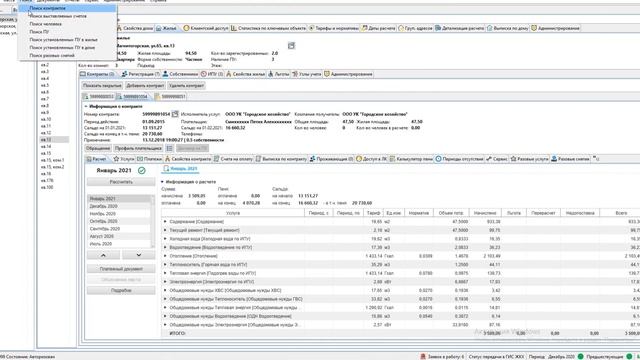Click clock icon of 'Периоды отсутствия' tab
This screenshot has width=640, height=360.
point(438,159)
